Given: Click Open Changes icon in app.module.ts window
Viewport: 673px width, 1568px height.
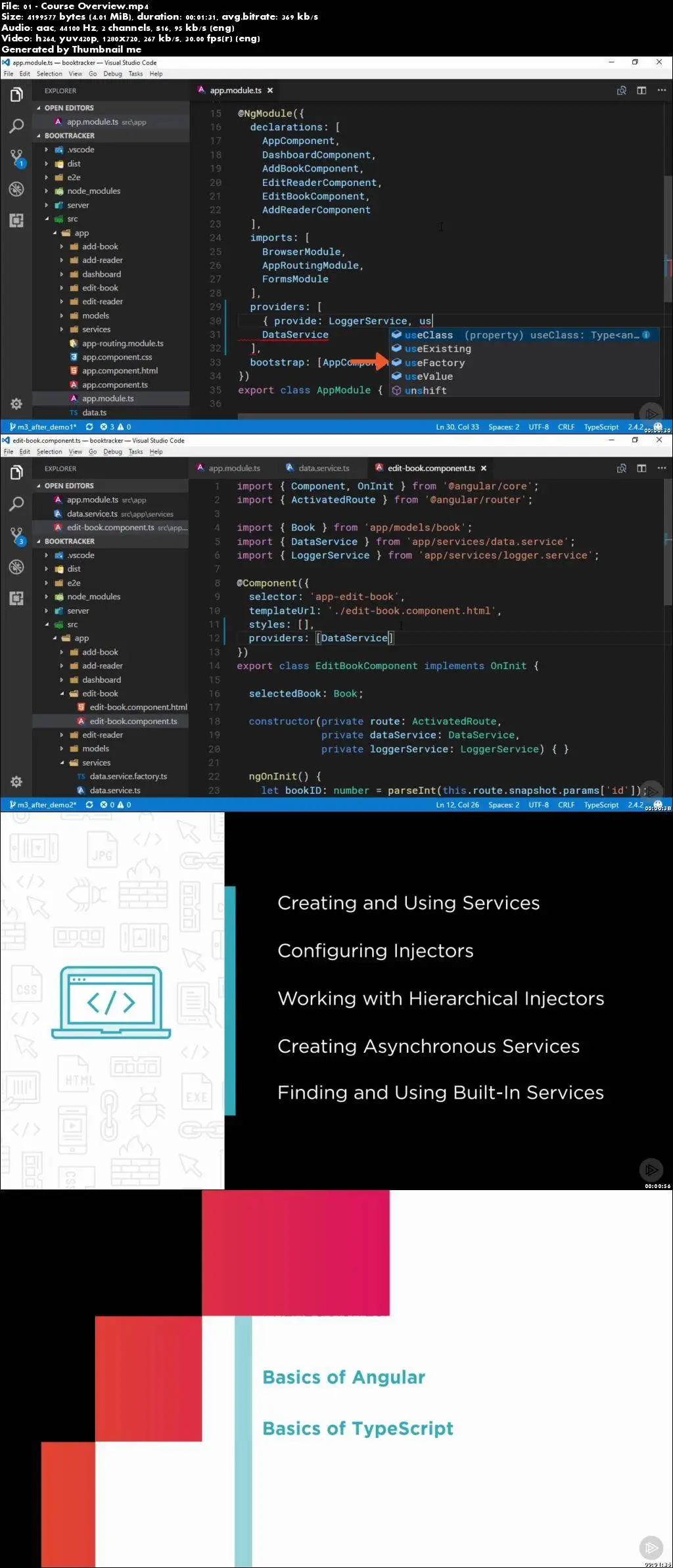Looking at the screenshot, I should 621,91.
